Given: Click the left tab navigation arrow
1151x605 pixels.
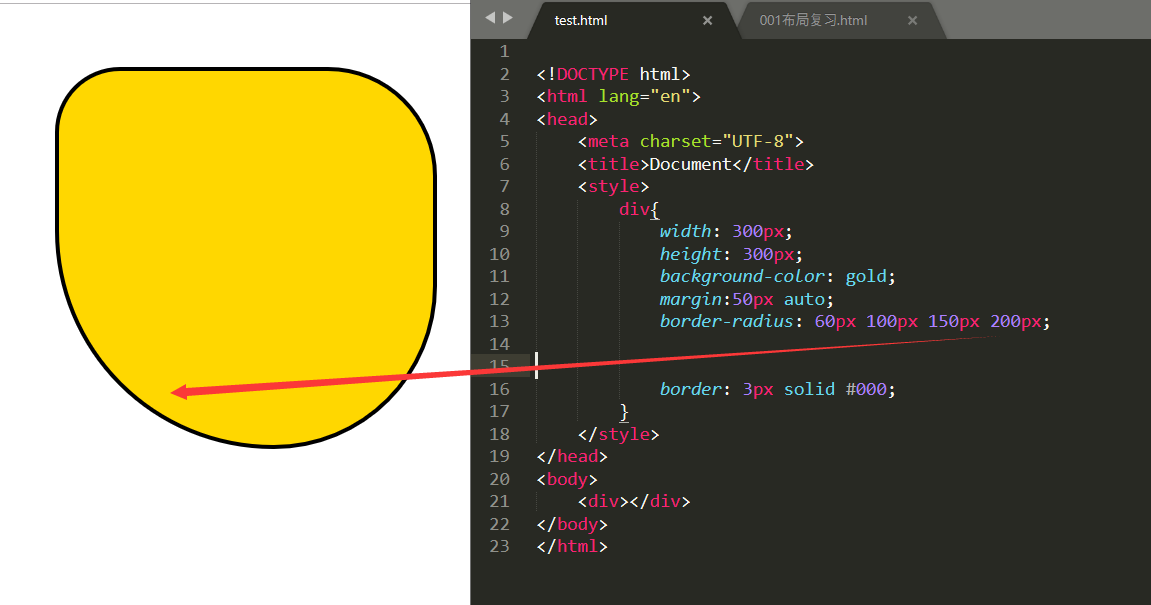Looking at the screenshot, I should tap(489, 17).
